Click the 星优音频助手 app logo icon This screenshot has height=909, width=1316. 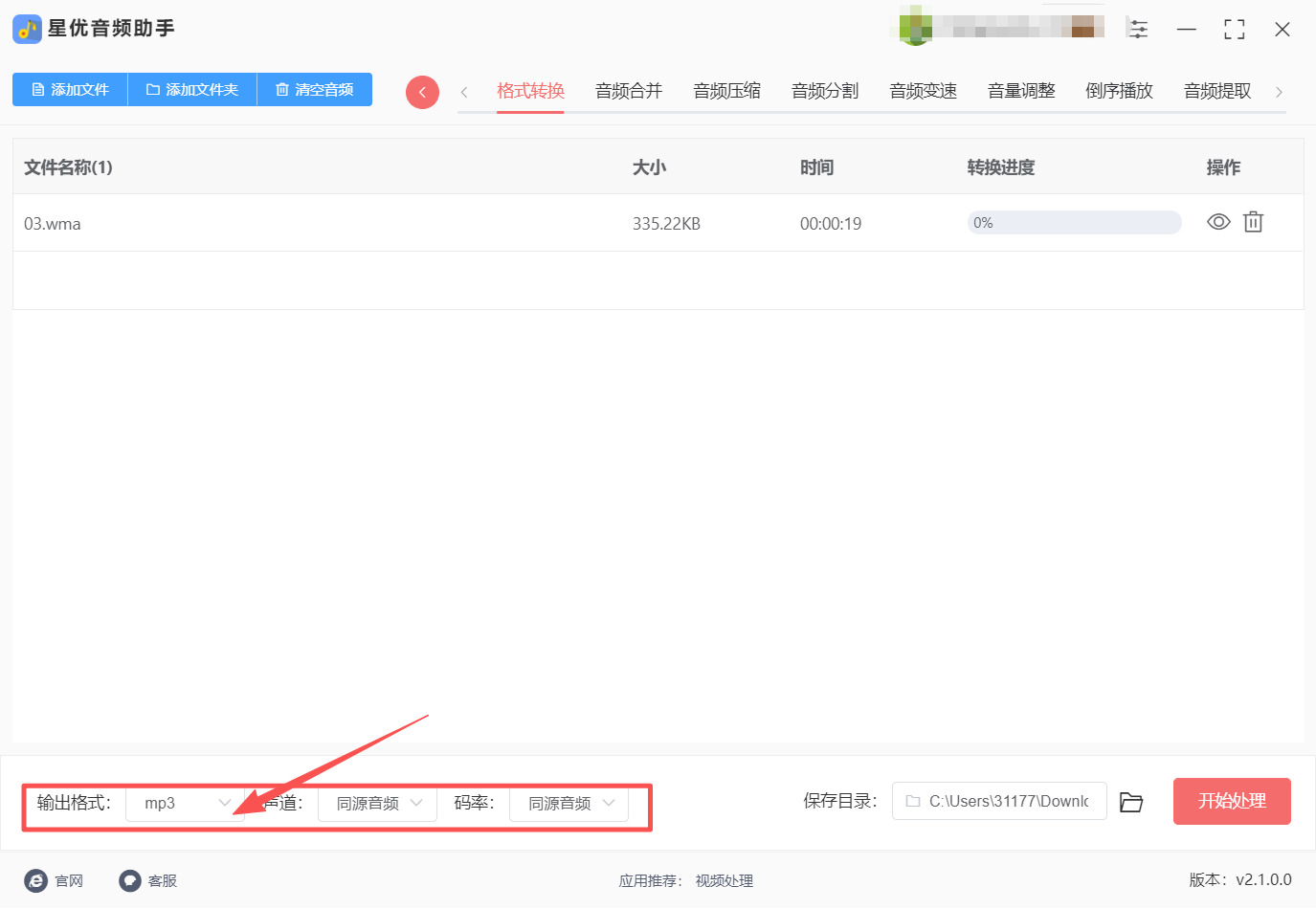click(27, 29)
